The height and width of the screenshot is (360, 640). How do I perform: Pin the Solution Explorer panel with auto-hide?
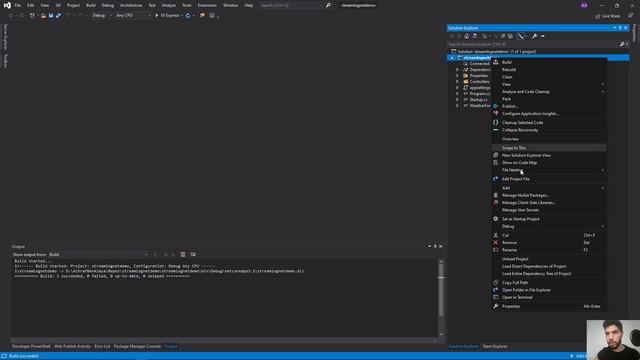(x=620, y=28)
